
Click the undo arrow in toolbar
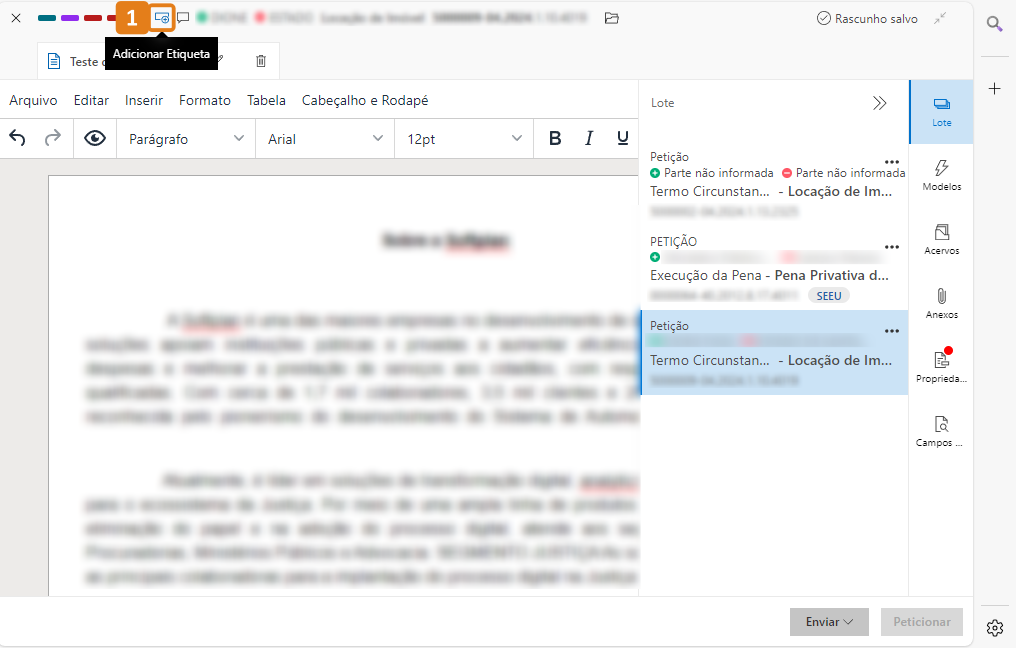pyautogui.click(x=17, y=139)
